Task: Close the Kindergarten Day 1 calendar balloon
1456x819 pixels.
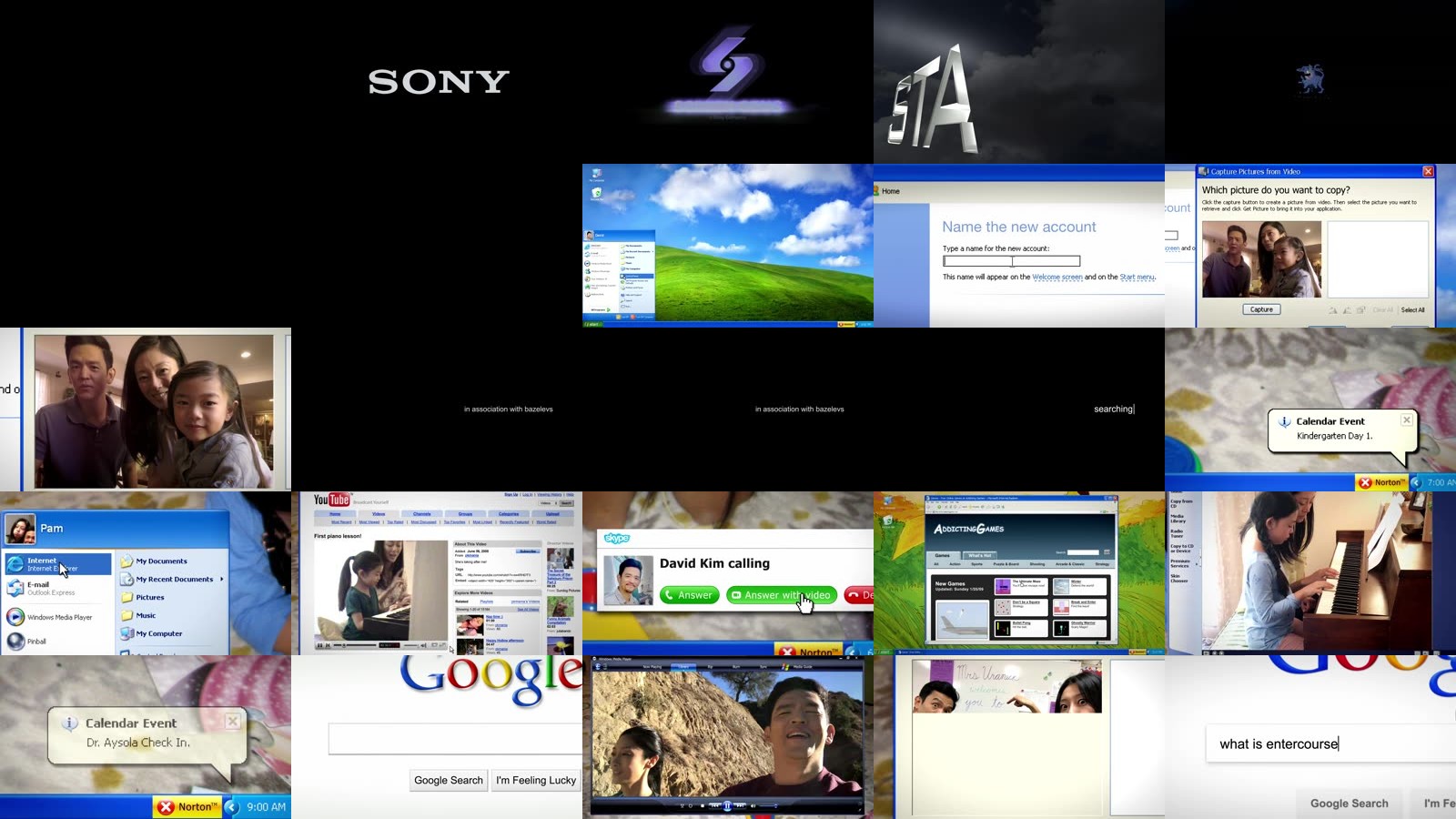Action: [x=1407, y=420]
